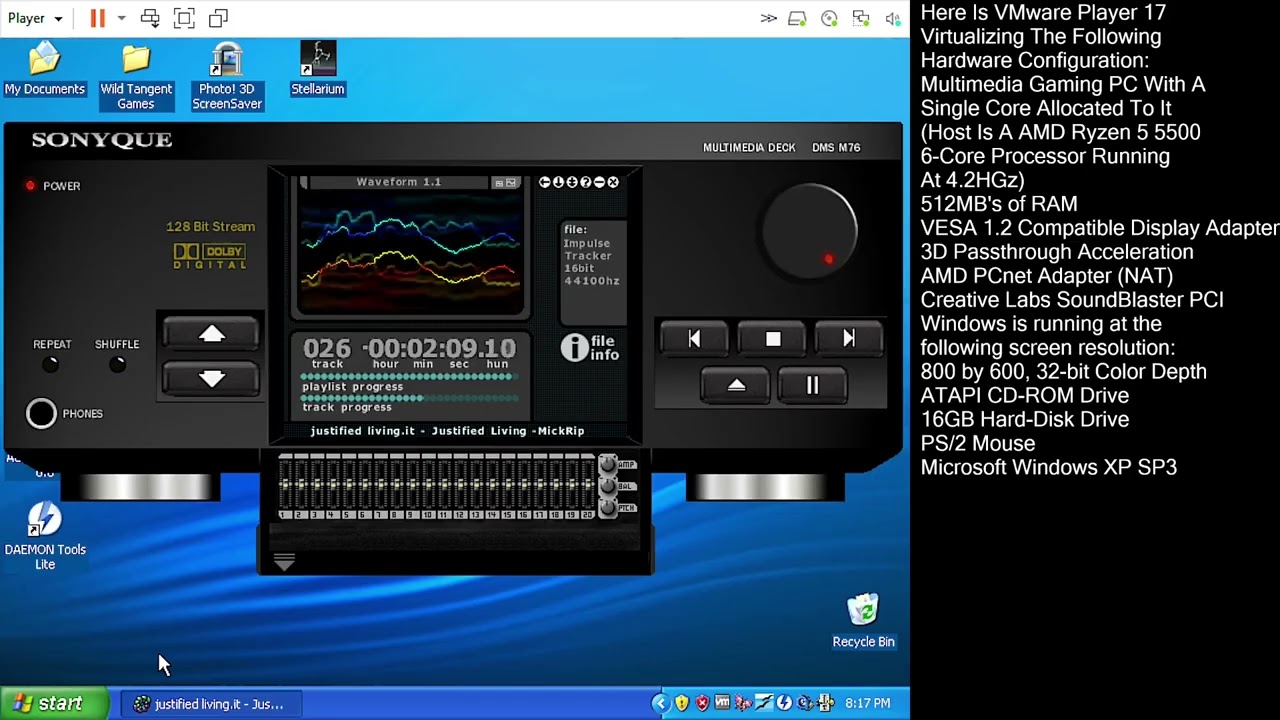Click the up arrow navigation button
This screenshot has width=1280, height=720.
[211, 335]
